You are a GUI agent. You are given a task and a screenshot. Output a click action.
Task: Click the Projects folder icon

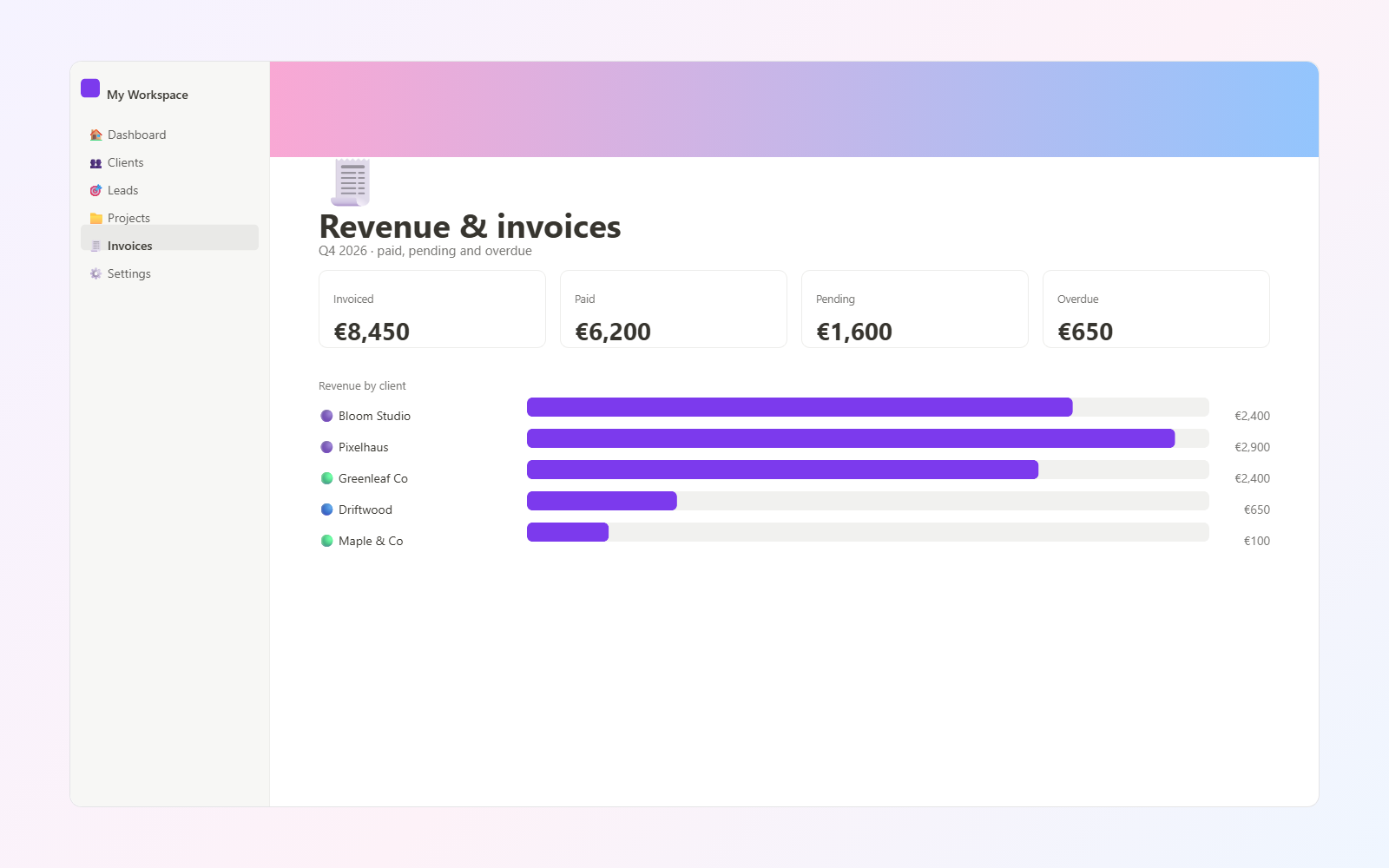pos(95,218)
